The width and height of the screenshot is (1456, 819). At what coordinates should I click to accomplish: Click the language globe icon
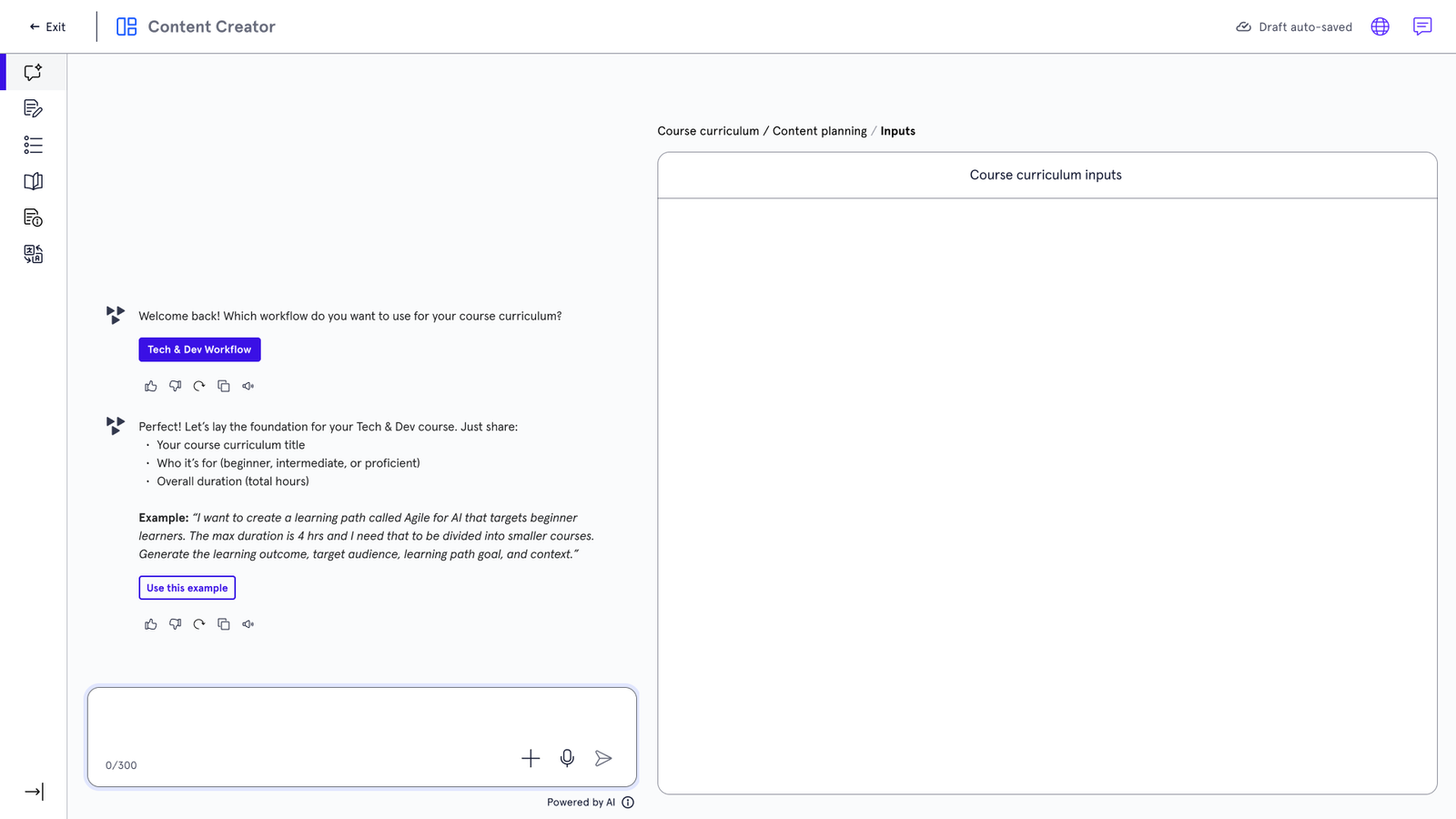coord(1380,26)
